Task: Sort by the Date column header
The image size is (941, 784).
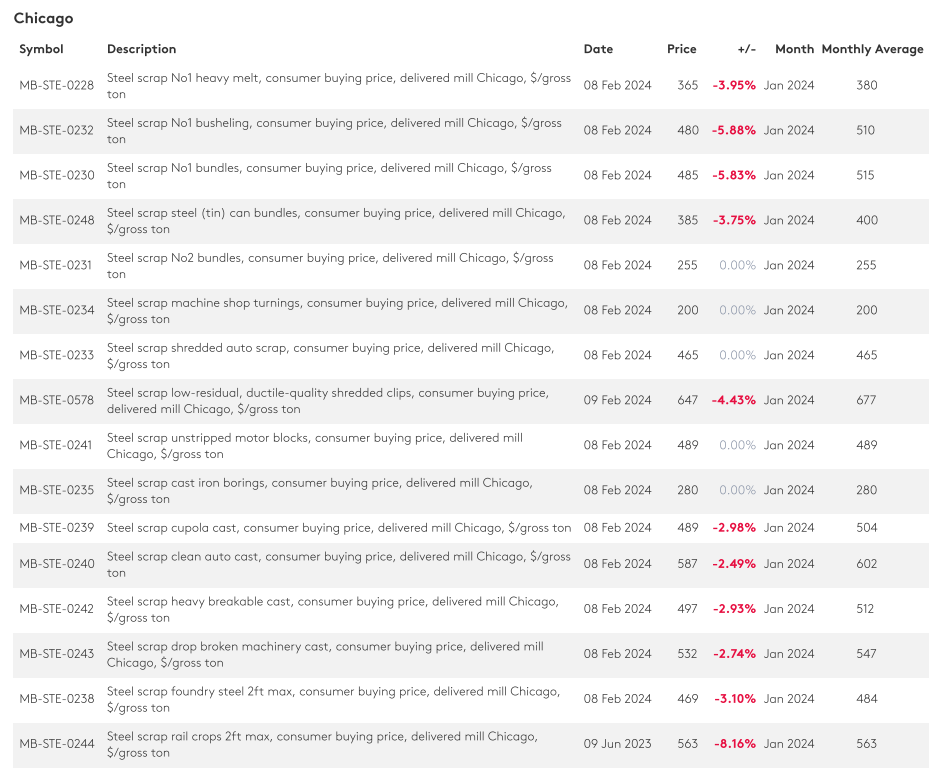Action: coord(598,49)
